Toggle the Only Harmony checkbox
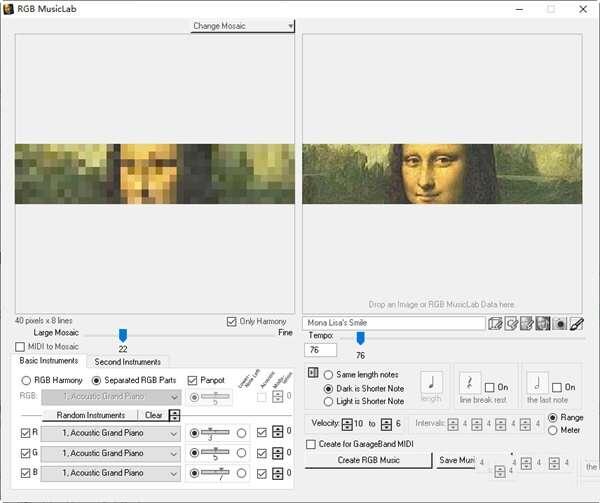Image resolution: width=600 pixels, height=503 pixels. click(233, 321)
